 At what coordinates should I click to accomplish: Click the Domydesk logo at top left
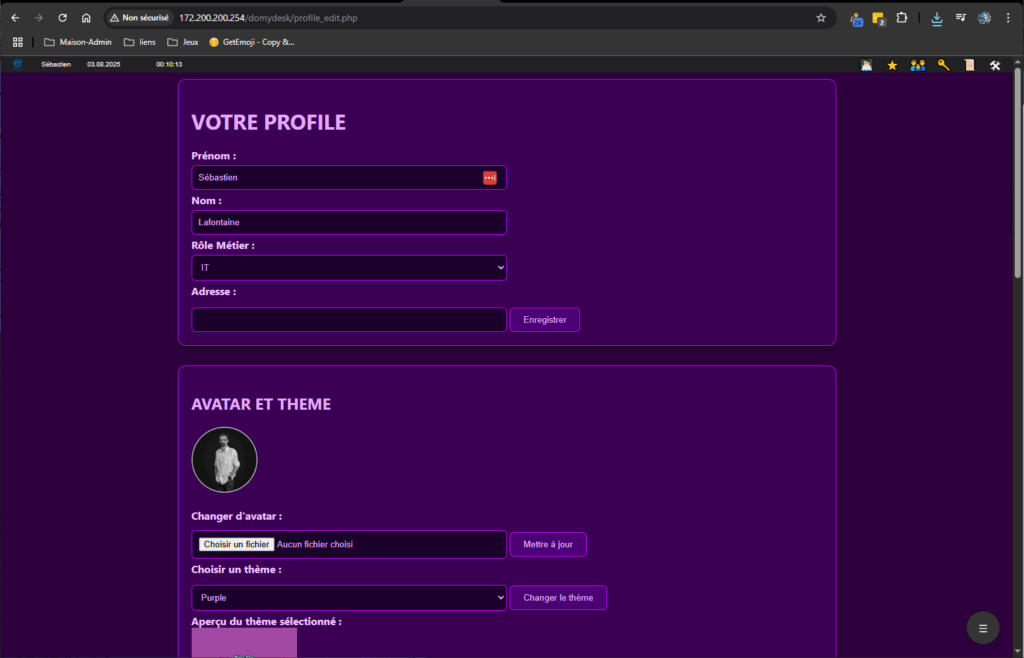(x=17, y=64)
